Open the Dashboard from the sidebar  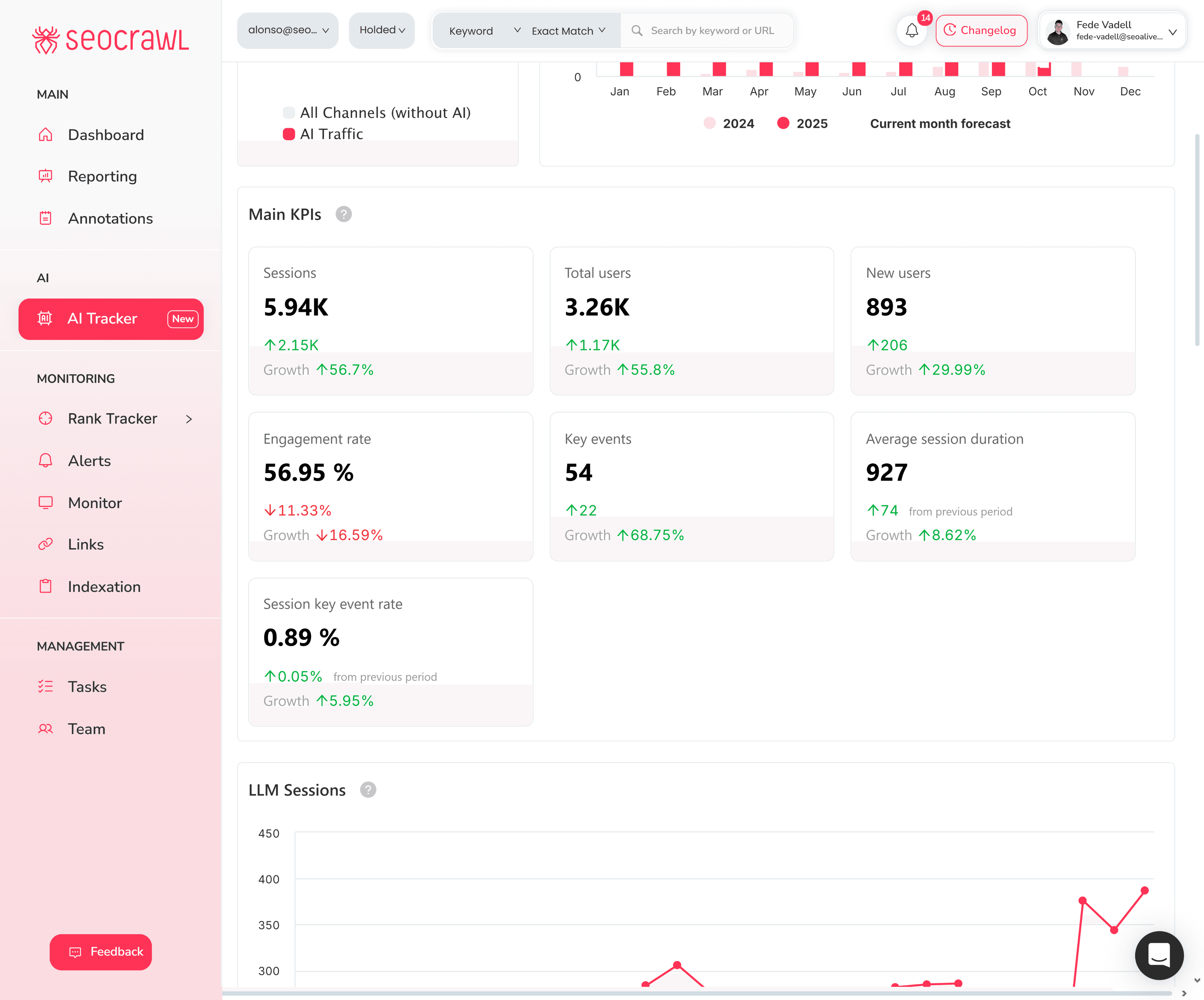(x=105, y=135)
